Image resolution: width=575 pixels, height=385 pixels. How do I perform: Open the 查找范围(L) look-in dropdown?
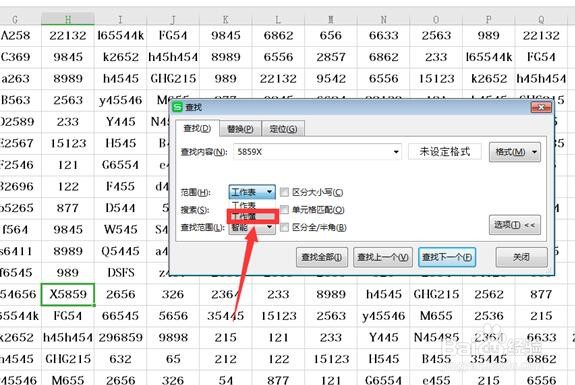tap(252, 228)
